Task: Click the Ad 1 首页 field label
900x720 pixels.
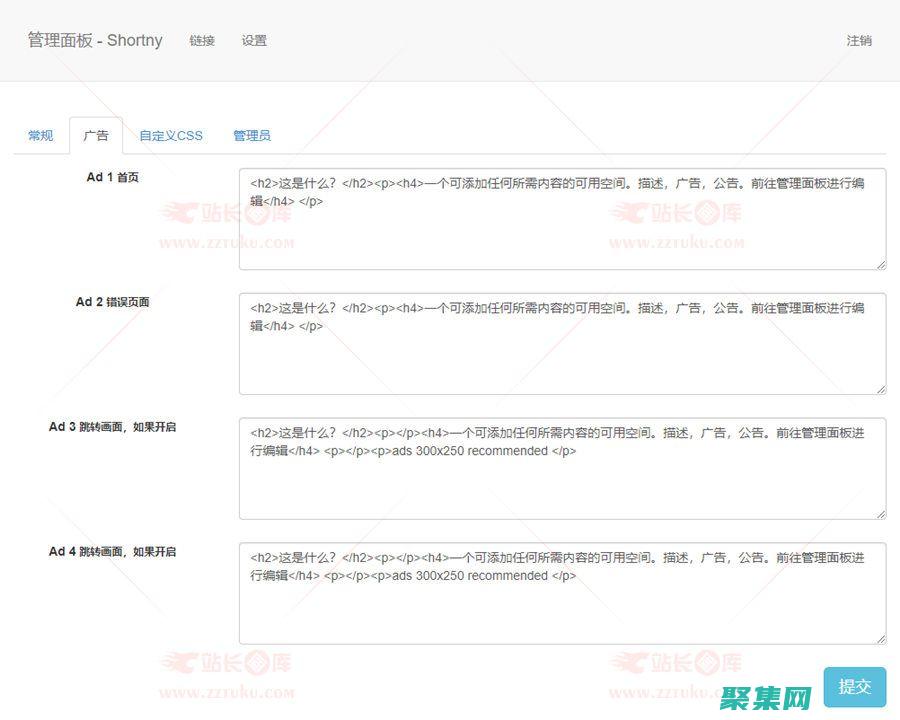Action: (x=112, y=177)
